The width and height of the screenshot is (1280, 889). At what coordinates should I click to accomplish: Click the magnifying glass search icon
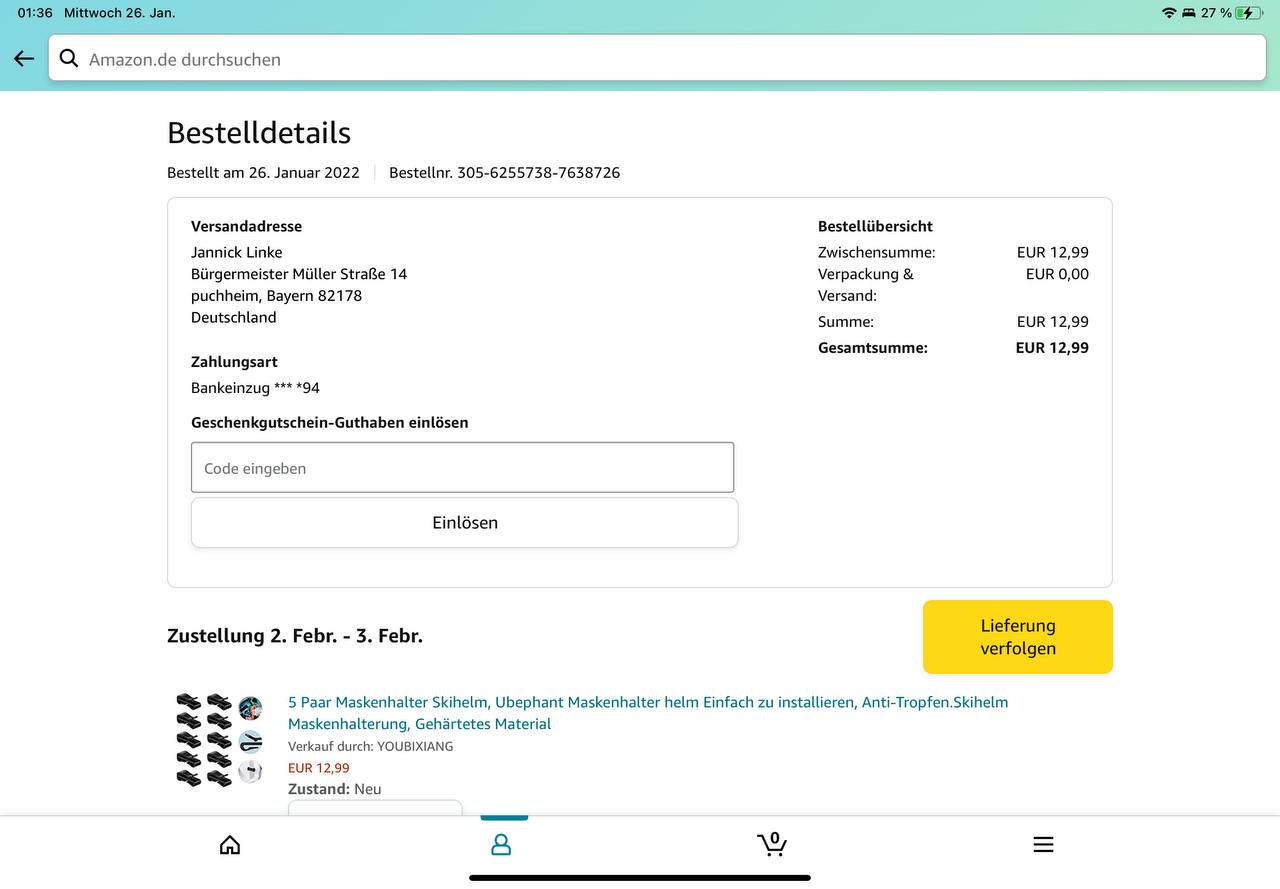tap(69, 59)
